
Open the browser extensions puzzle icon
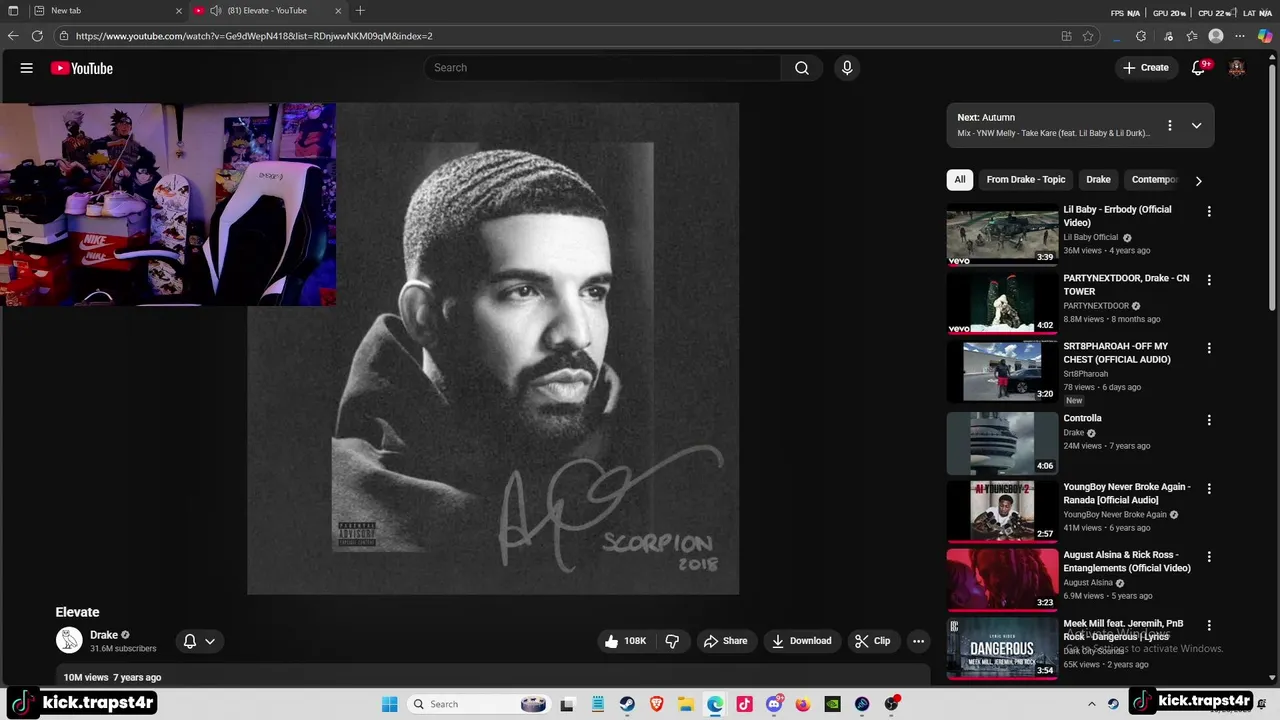[1141, 36]
